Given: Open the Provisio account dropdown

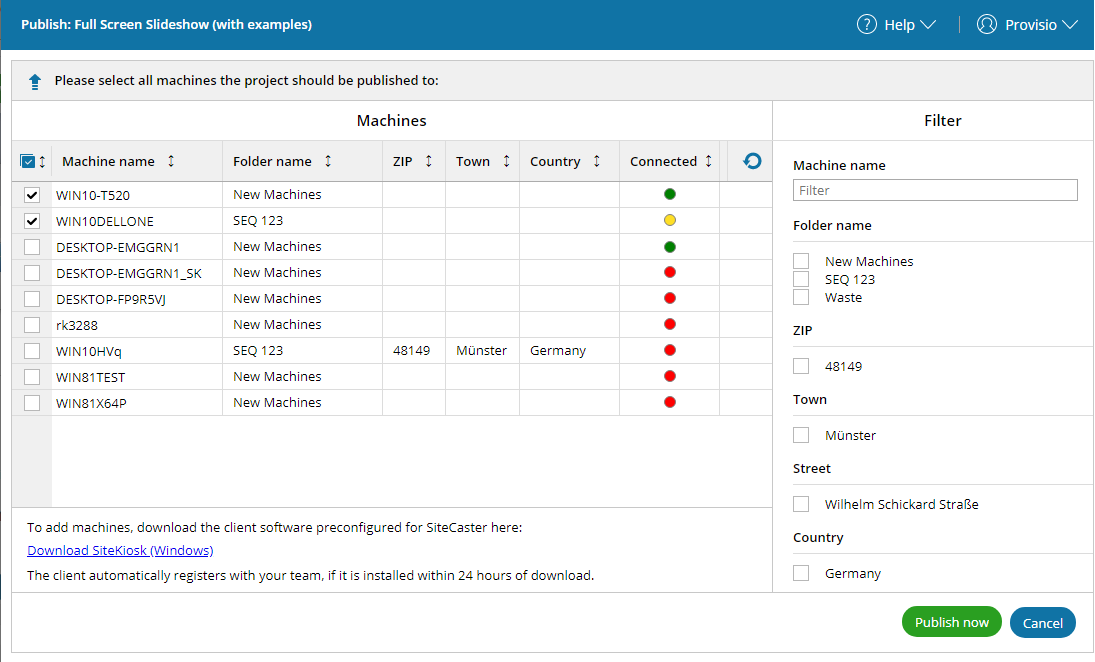Looking at the screenshot, I should (x=1070, y=25).
